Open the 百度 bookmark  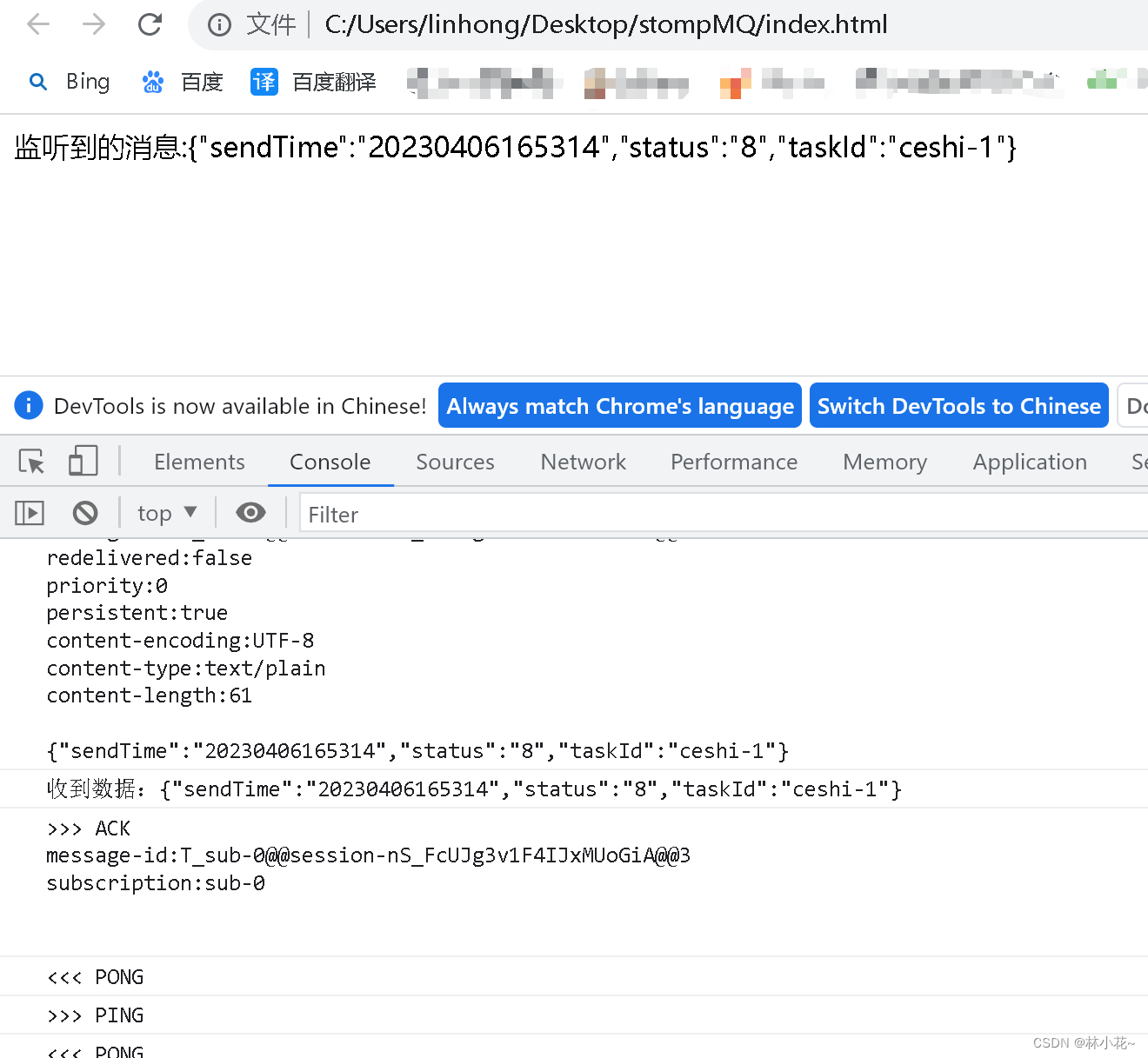click(183, 82)
